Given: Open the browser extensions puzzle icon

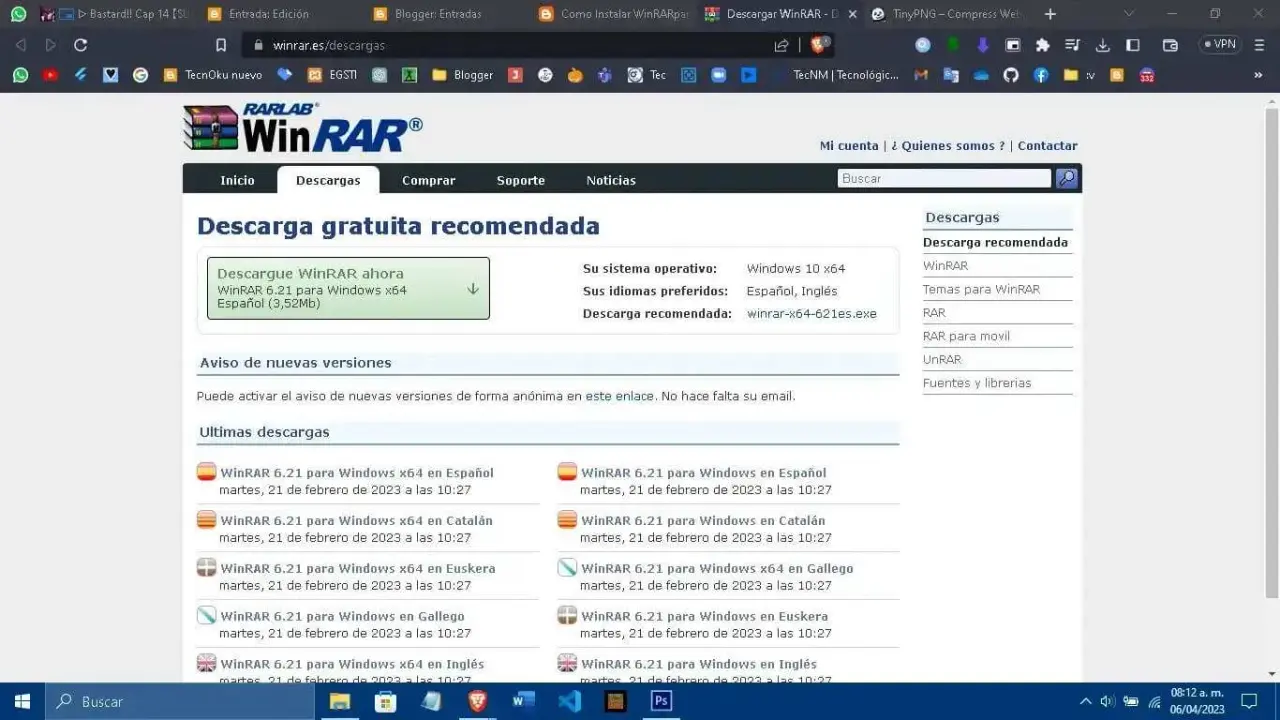Looking at the screenshot, I should point(1042,45).
